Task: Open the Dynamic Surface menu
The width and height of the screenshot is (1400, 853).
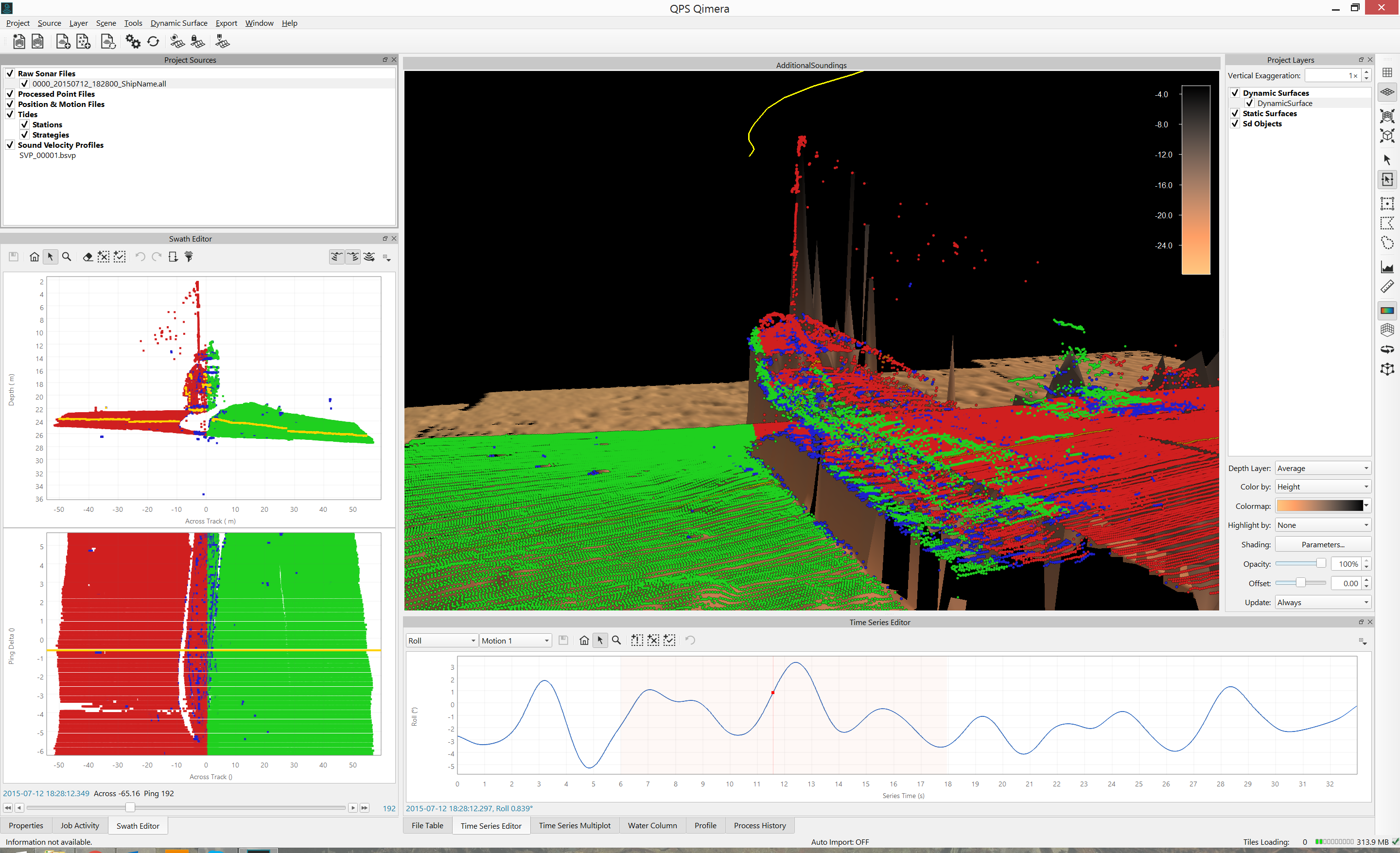Action: pyautogui.click(x=178, y=23)
